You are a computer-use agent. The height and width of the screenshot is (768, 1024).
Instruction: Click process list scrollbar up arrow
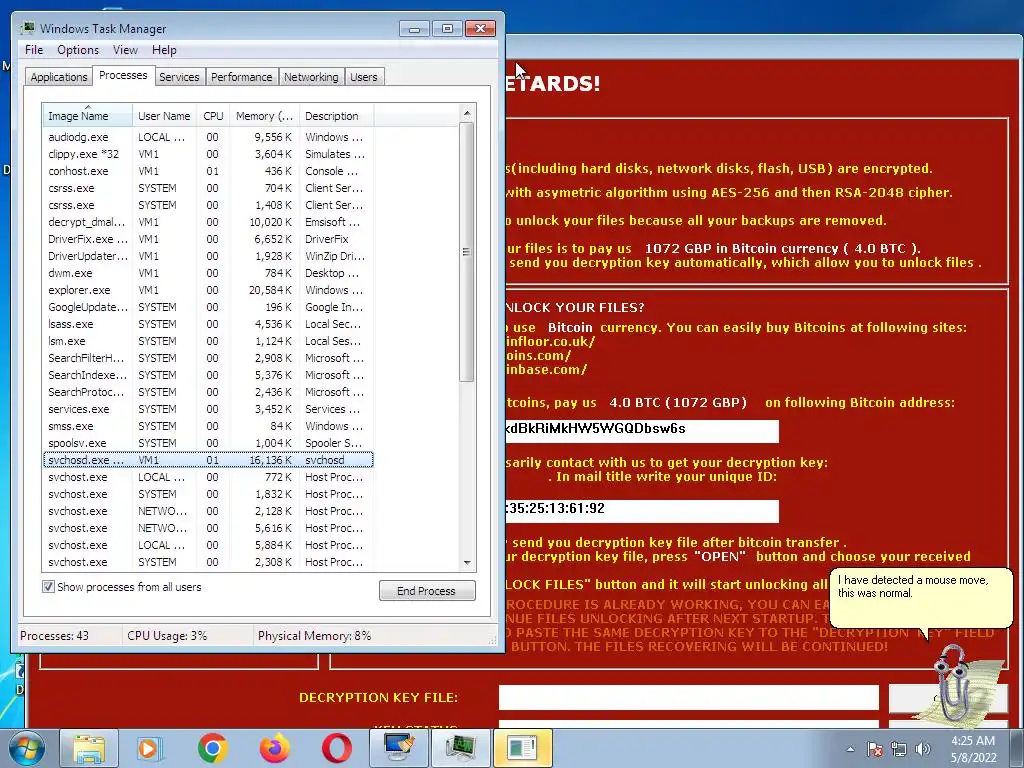(x=467, y=112)
